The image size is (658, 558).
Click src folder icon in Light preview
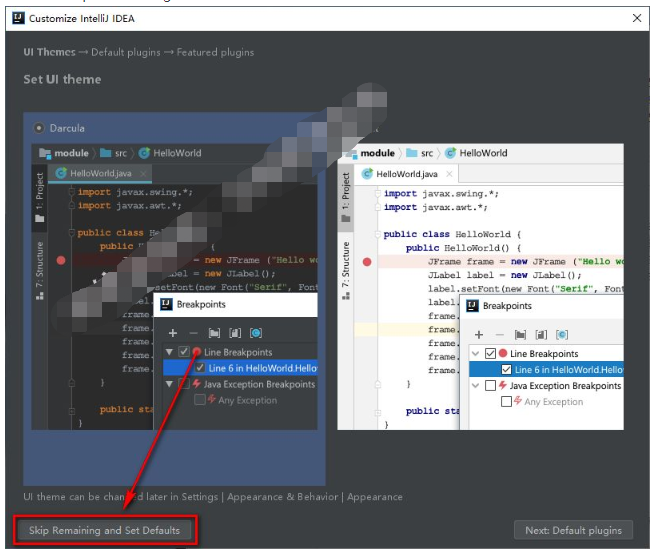pyautogui.click(x=412, y=153)
